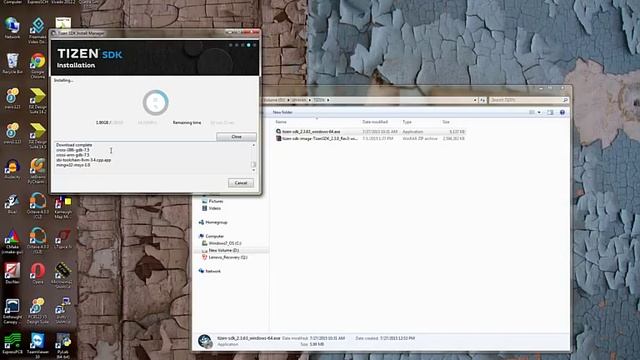
Task: Open Octave 4.0.0 GUI desktop shortcut
Action: click(38, 241)
